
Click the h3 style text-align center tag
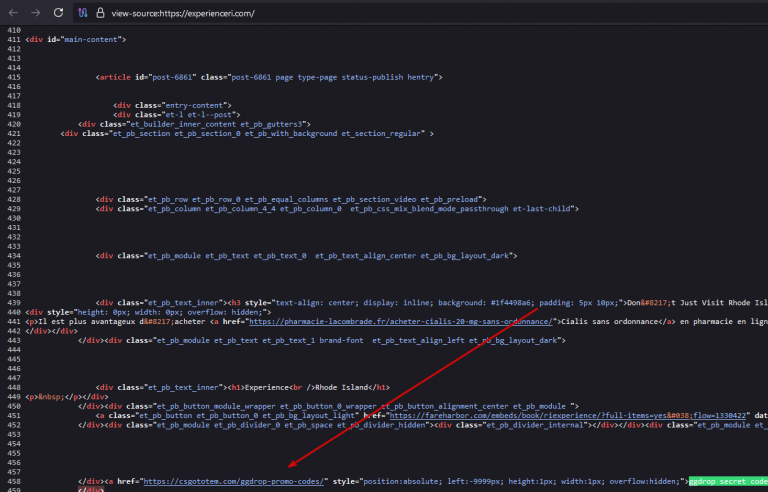pyautogui.click(x=427, y=302)
